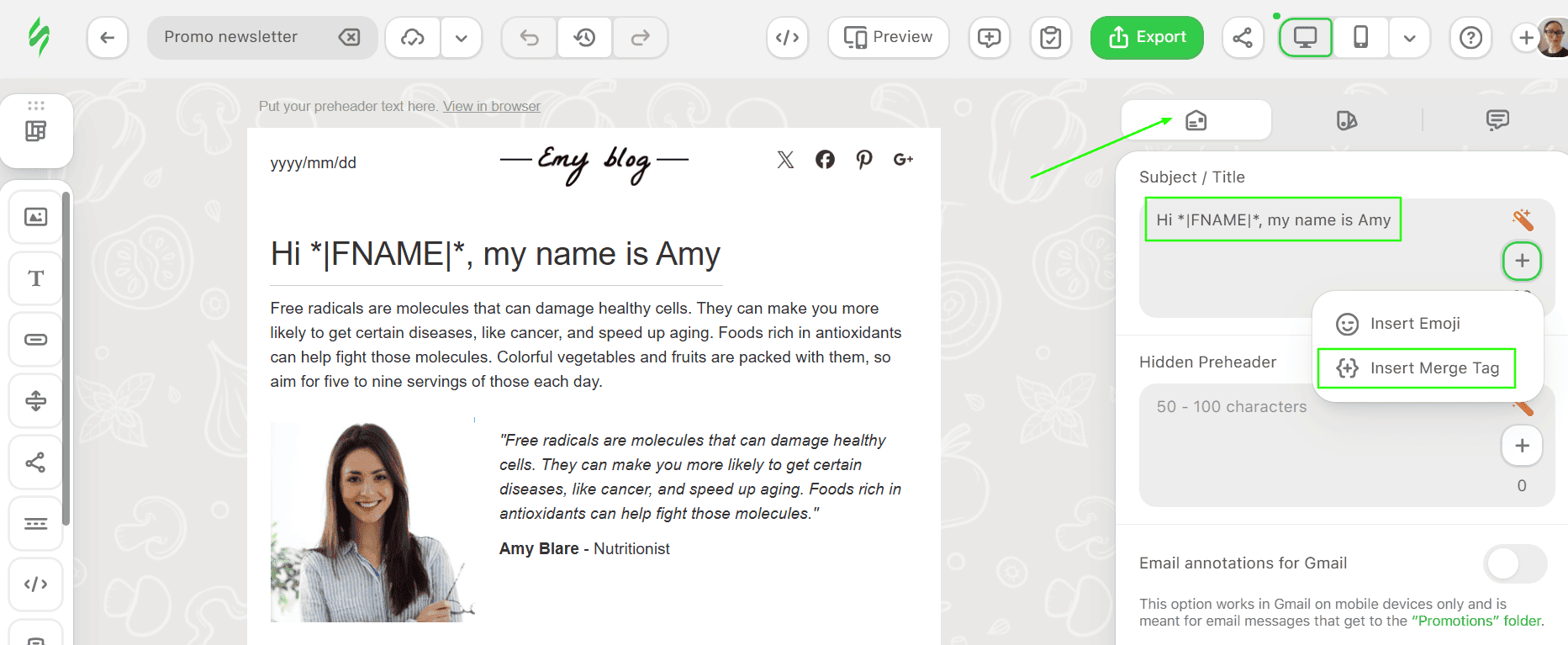Select the HTML code block in sidebar
Screen dimensions: 1568x645
[36, 584]
